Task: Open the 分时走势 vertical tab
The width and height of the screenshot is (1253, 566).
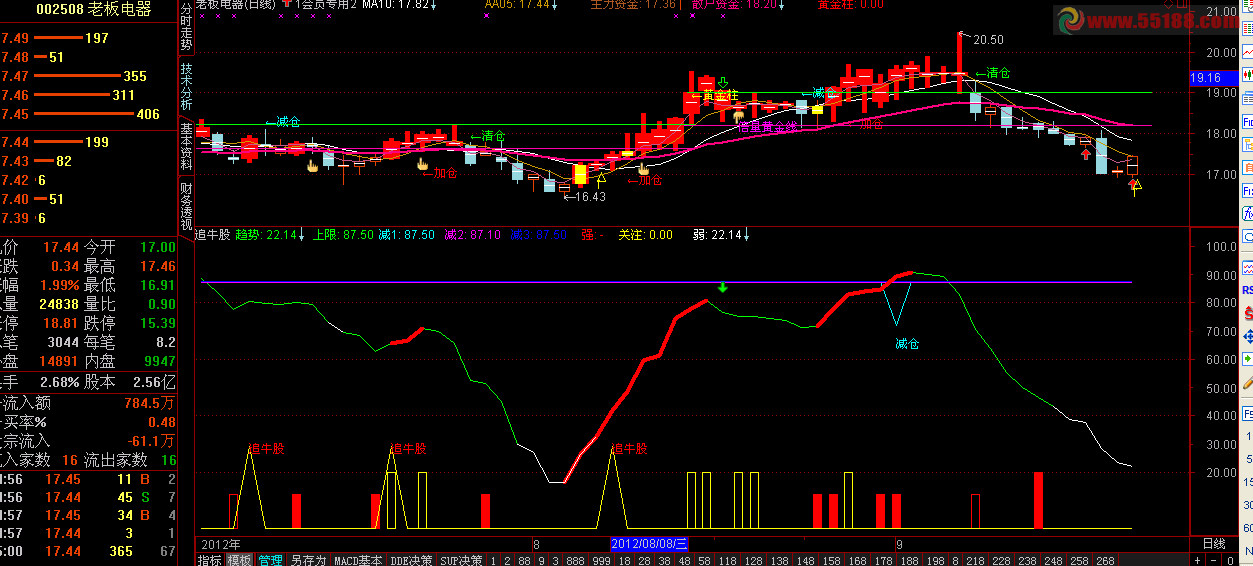Action: [x=186, y=27]
